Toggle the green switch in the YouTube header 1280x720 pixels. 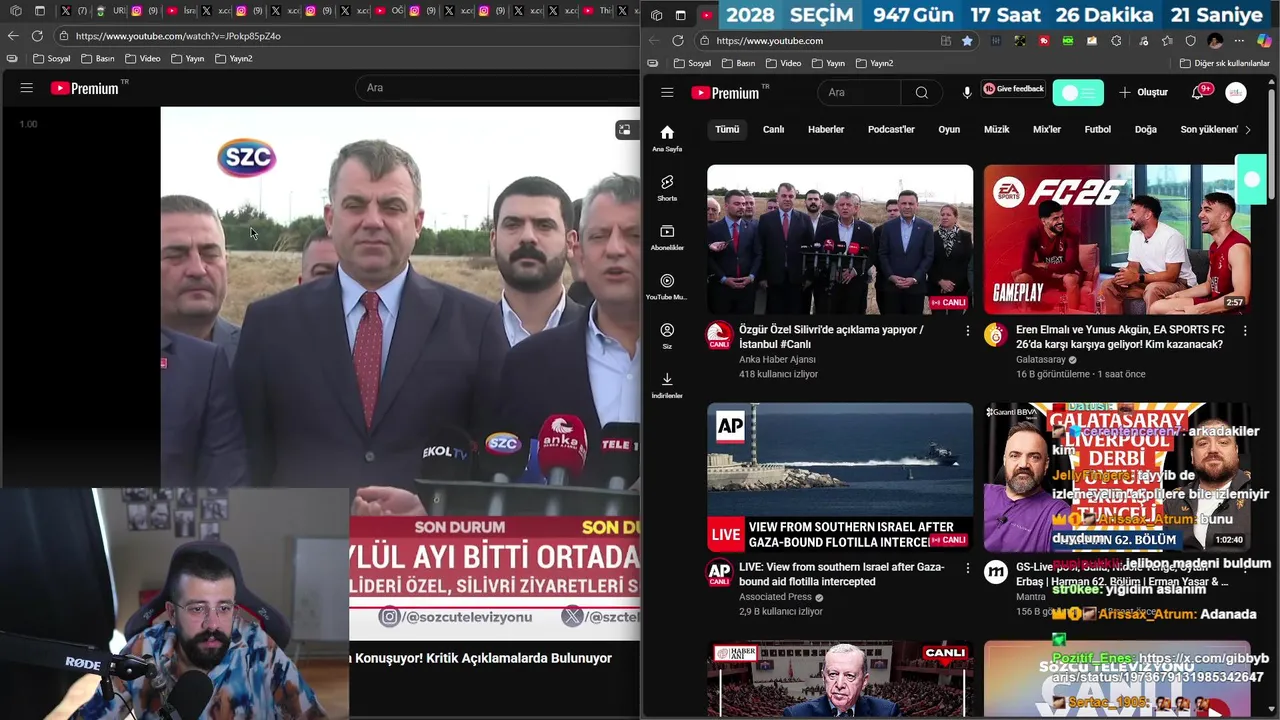tap(1078, 92)
